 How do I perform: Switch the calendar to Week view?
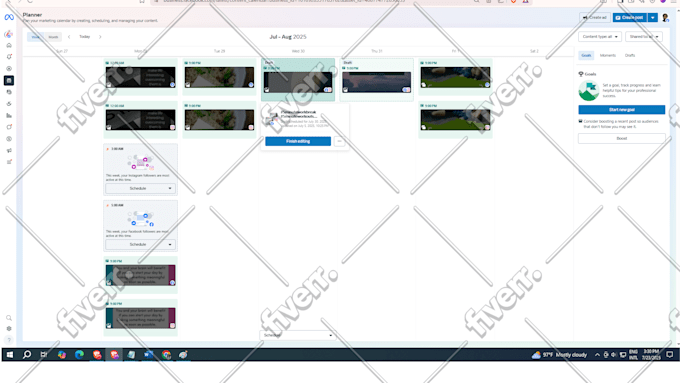coord(36,37)
